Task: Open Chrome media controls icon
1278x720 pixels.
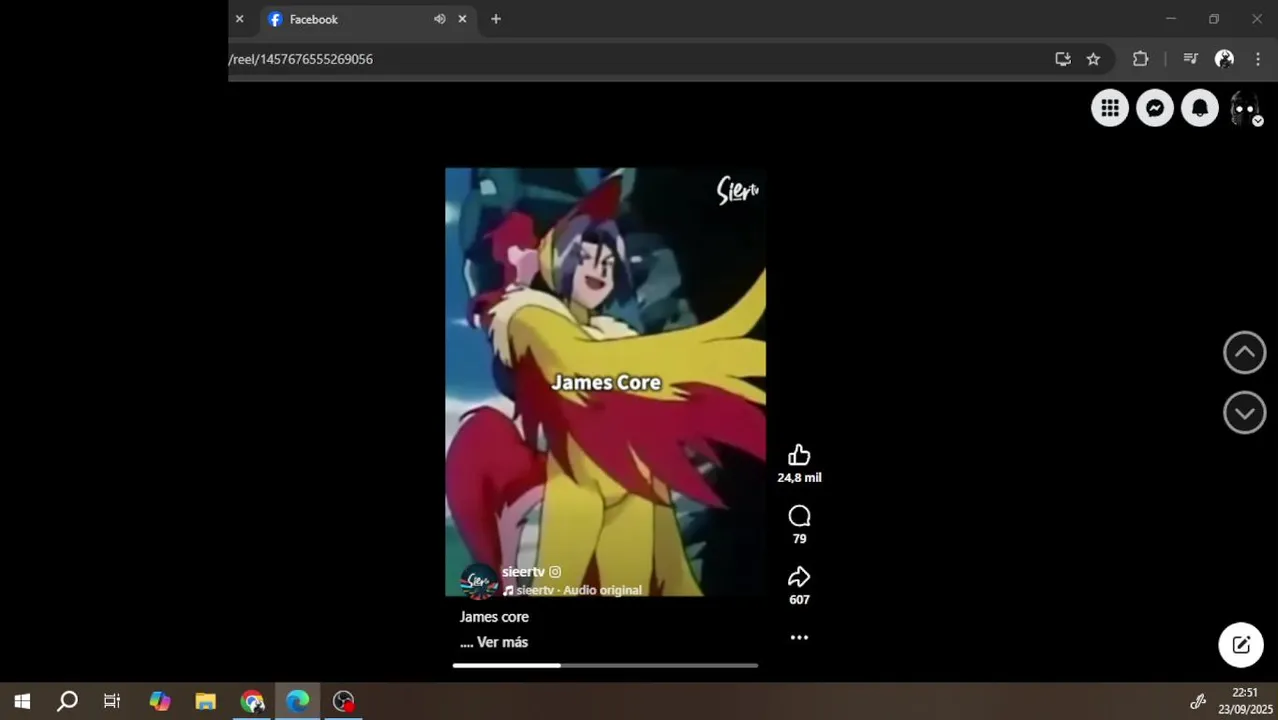Action: [x=1190, y=59]
